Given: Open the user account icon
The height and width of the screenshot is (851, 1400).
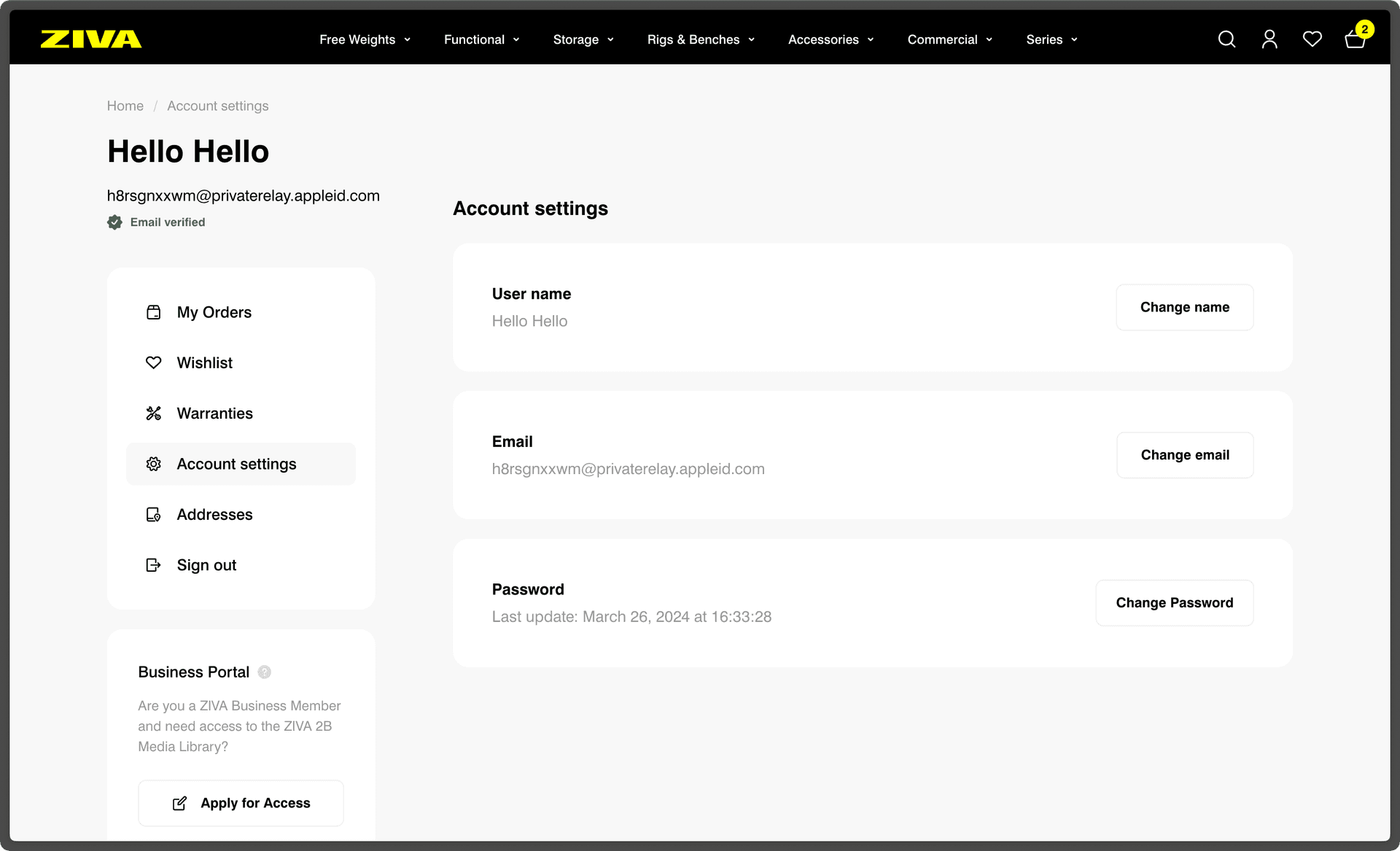Looking at the screenshot, I should click(1269, 39).
